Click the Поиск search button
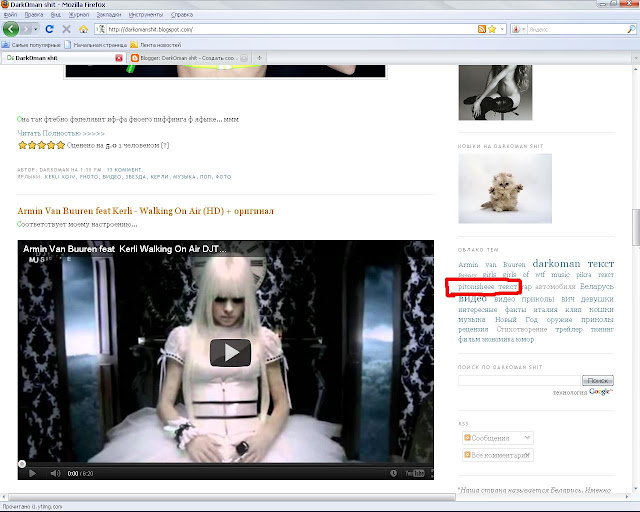The image size is (640, 512). point(598,381)
